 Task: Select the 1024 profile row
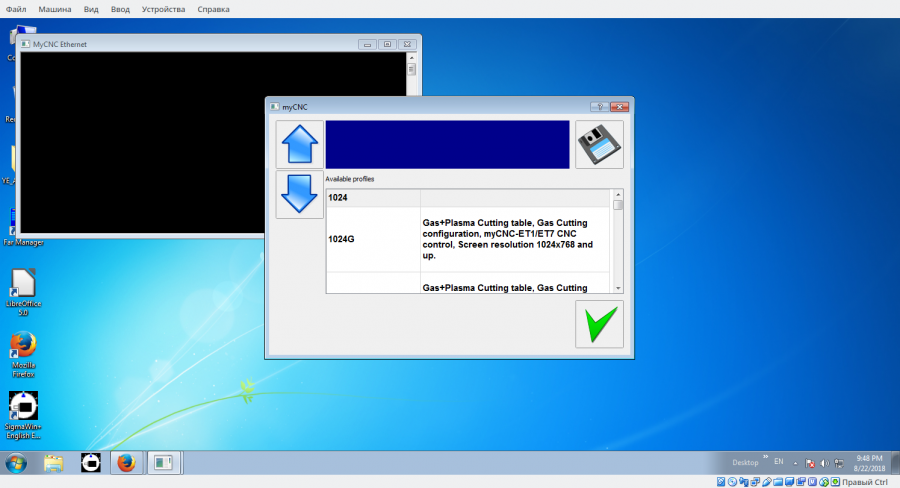pos(372,198)
